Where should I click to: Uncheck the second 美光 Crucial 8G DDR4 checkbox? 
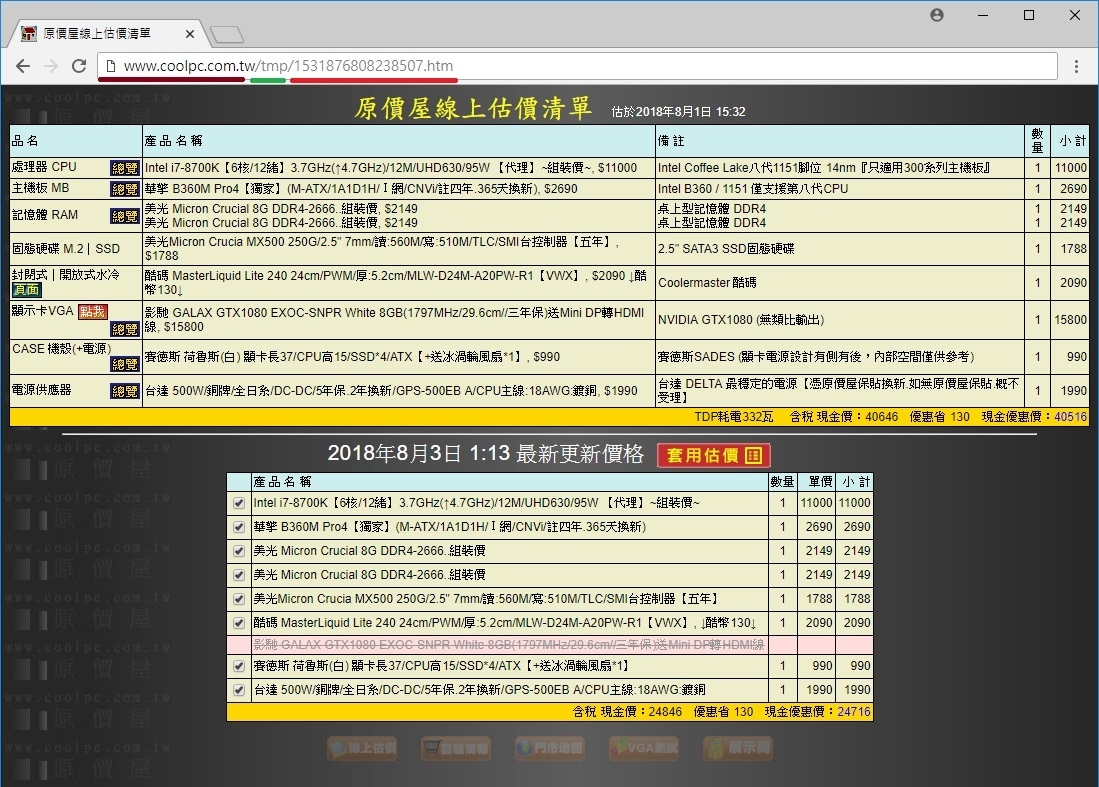click(x=239, y=575)
